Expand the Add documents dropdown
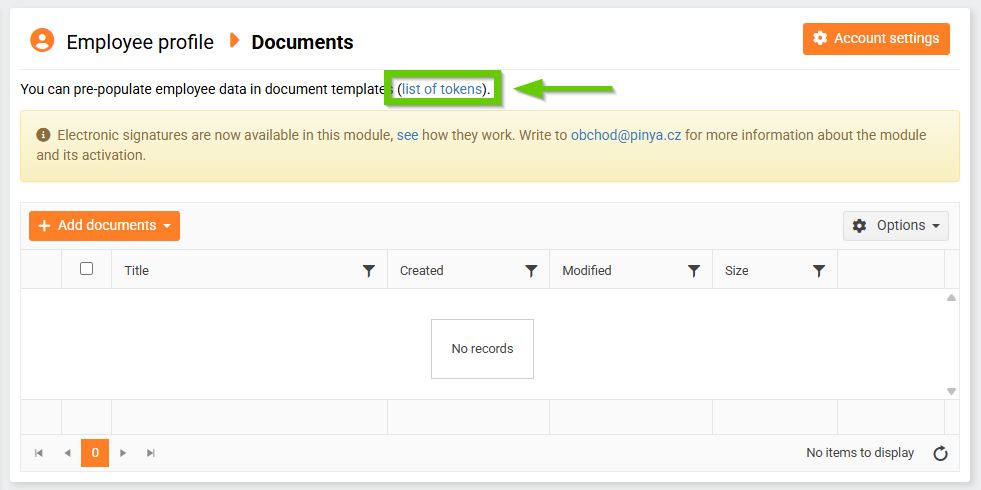This screenshot has width=981, height=490. tap(104, 226)
